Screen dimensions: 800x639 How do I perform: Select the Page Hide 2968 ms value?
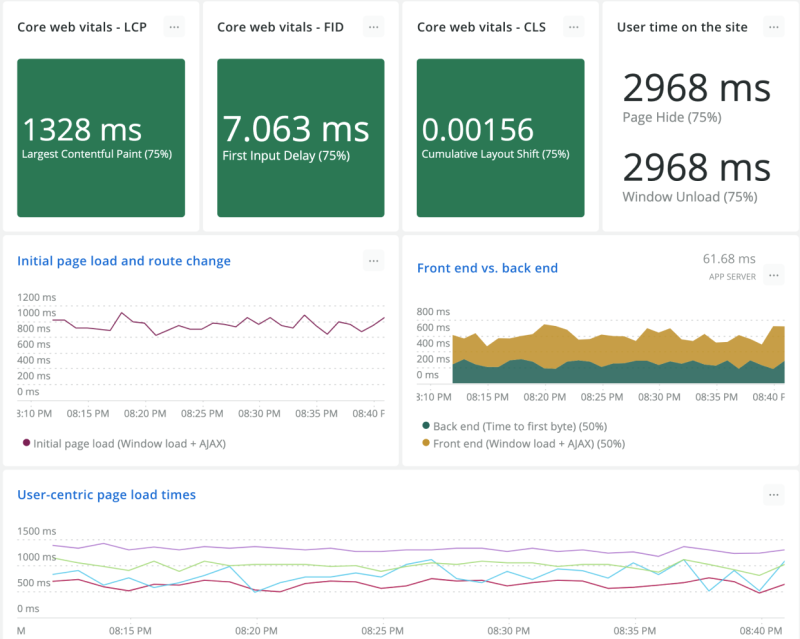click(696, 90)
